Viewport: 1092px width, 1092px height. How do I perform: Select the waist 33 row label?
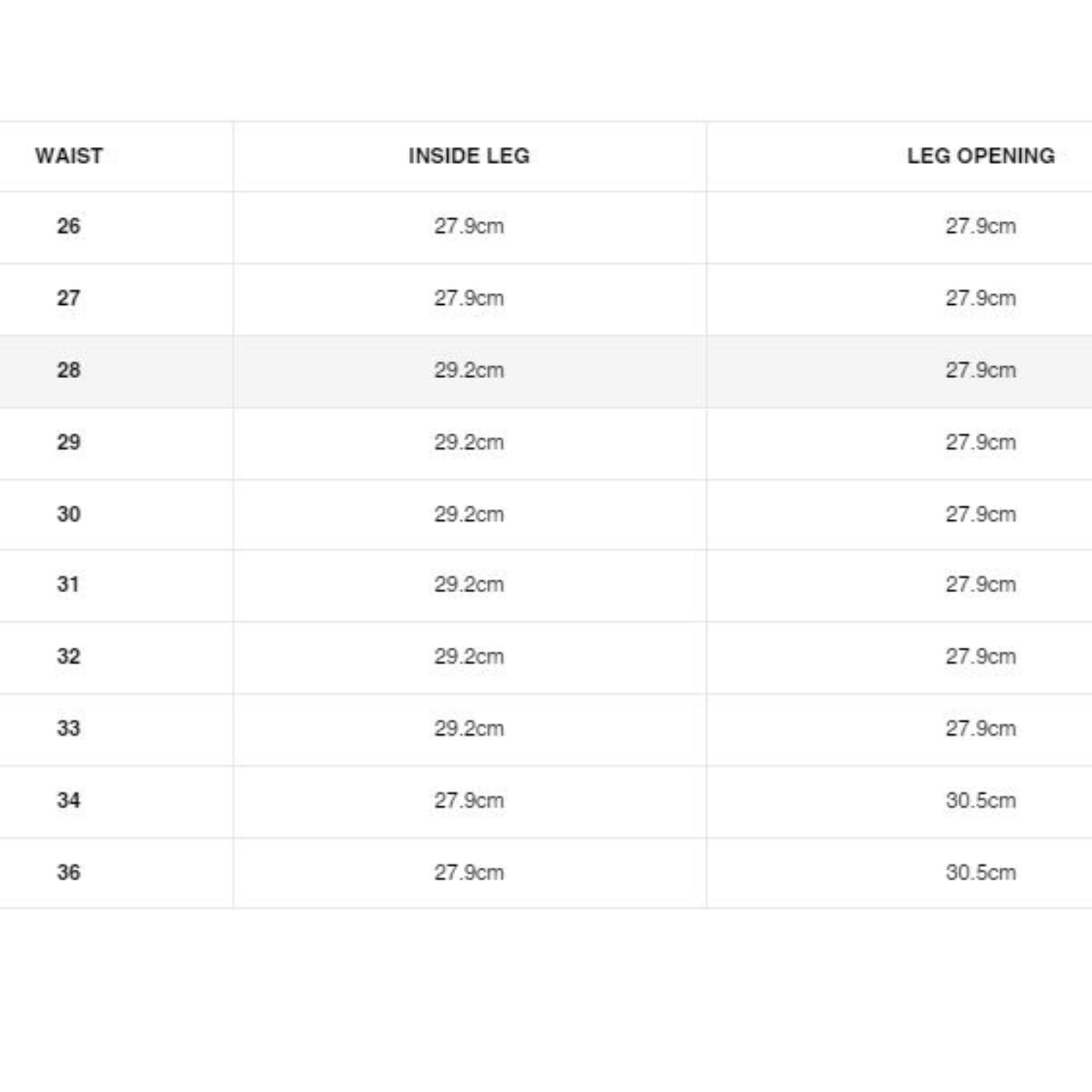coord(69,728)
